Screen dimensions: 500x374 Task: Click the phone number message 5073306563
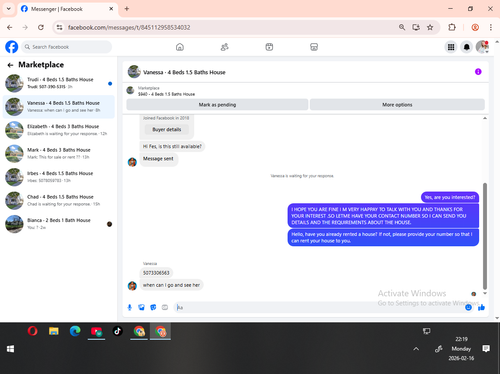coord(156,273)
